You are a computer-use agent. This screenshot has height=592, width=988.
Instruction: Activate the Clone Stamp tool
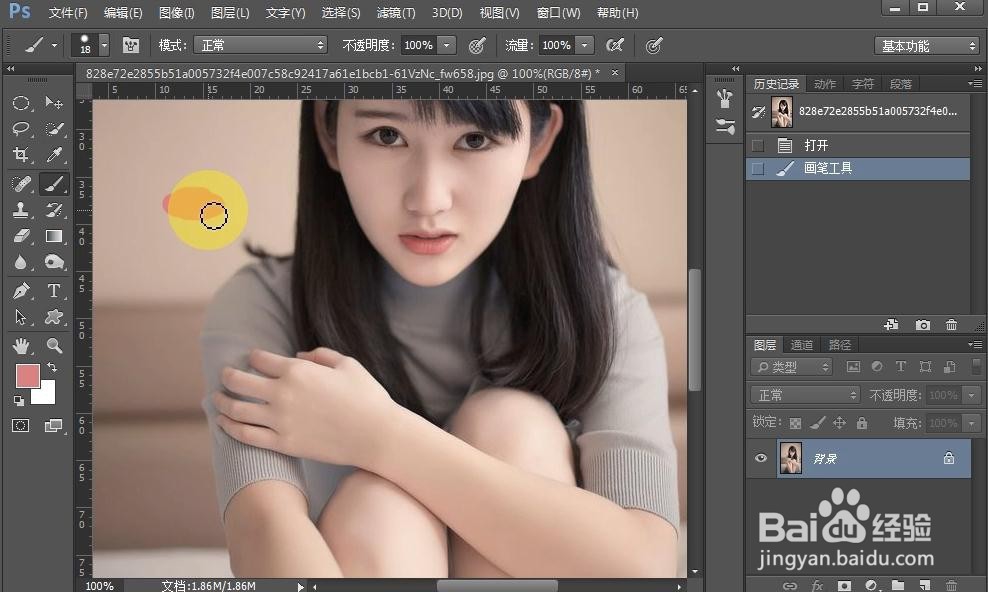click(x=21, y=209)
